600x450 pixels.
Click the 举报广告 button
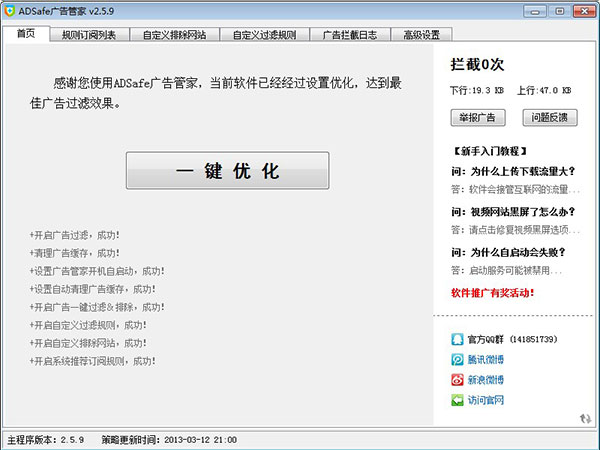(478, 118)
